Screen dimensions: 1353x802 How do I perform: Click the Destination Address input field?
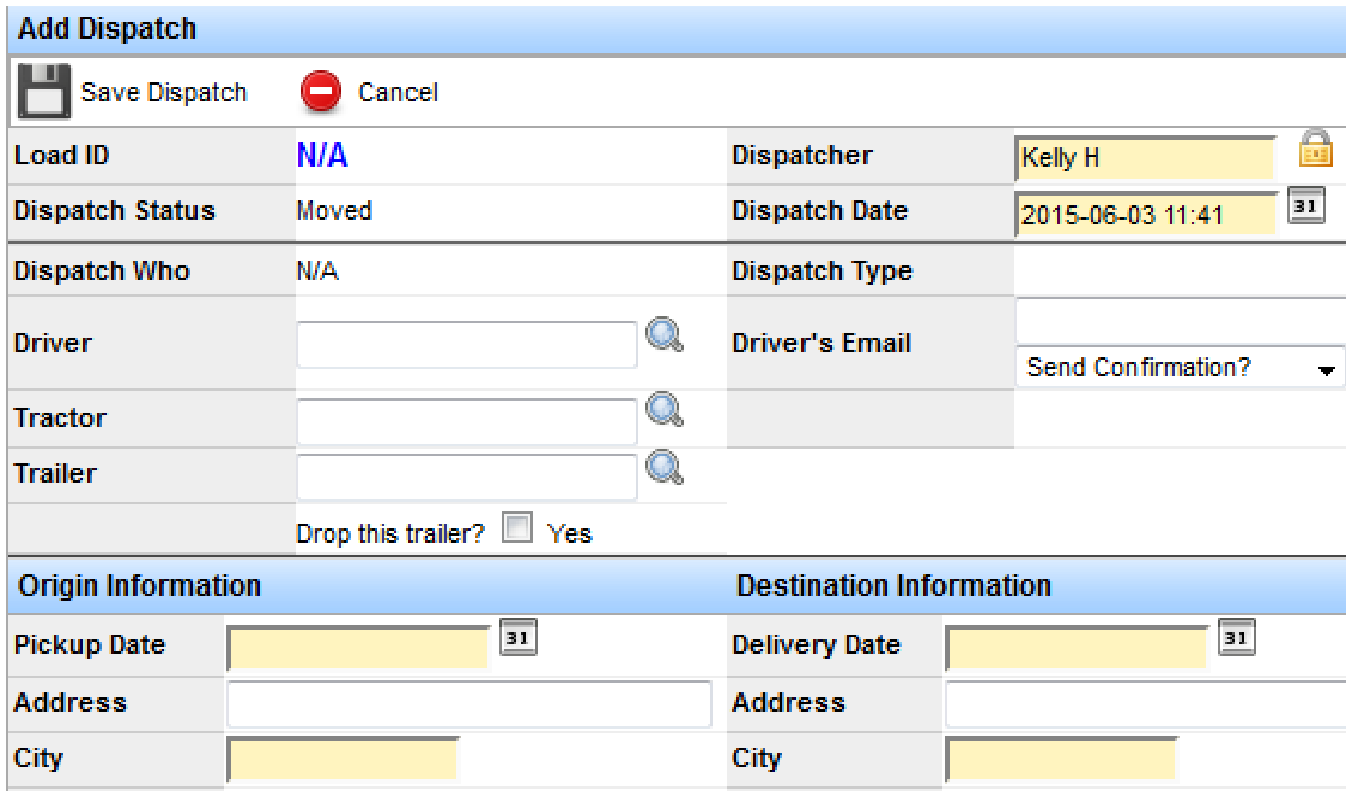click(1146, 704)
